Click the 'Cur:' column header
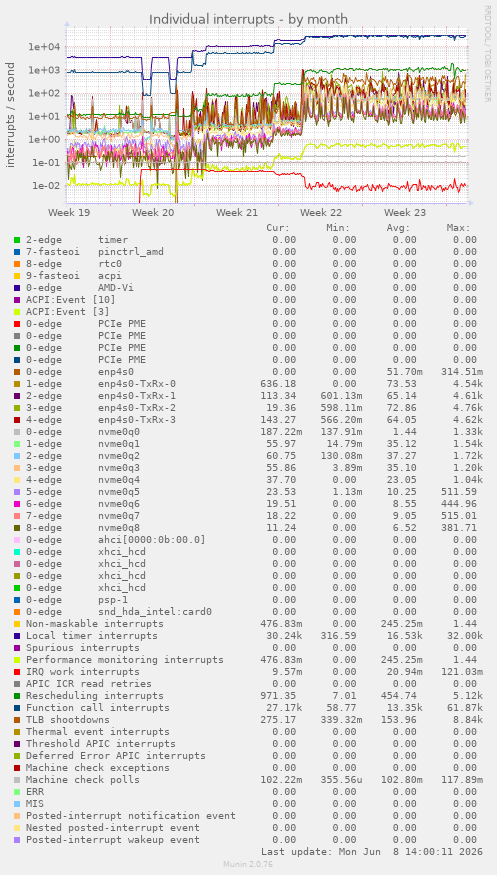The width and height of the screenshot is (497, 875). (x=278, y=228)
